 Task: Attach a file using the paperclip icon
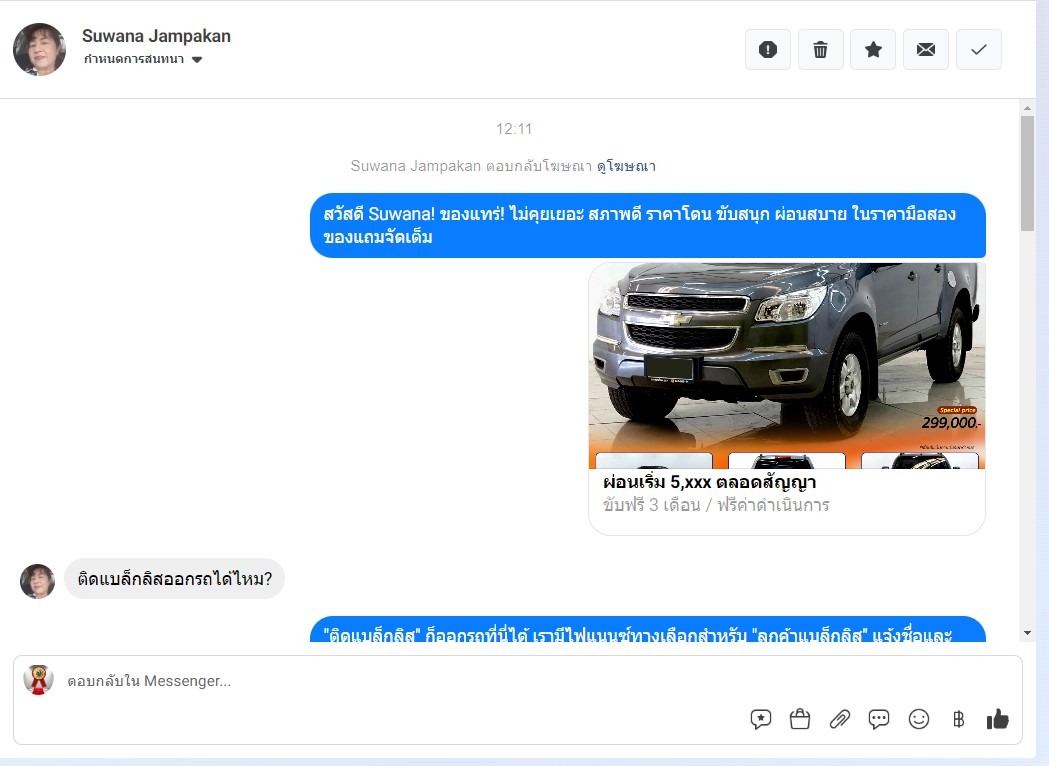[x=840, y=719]
